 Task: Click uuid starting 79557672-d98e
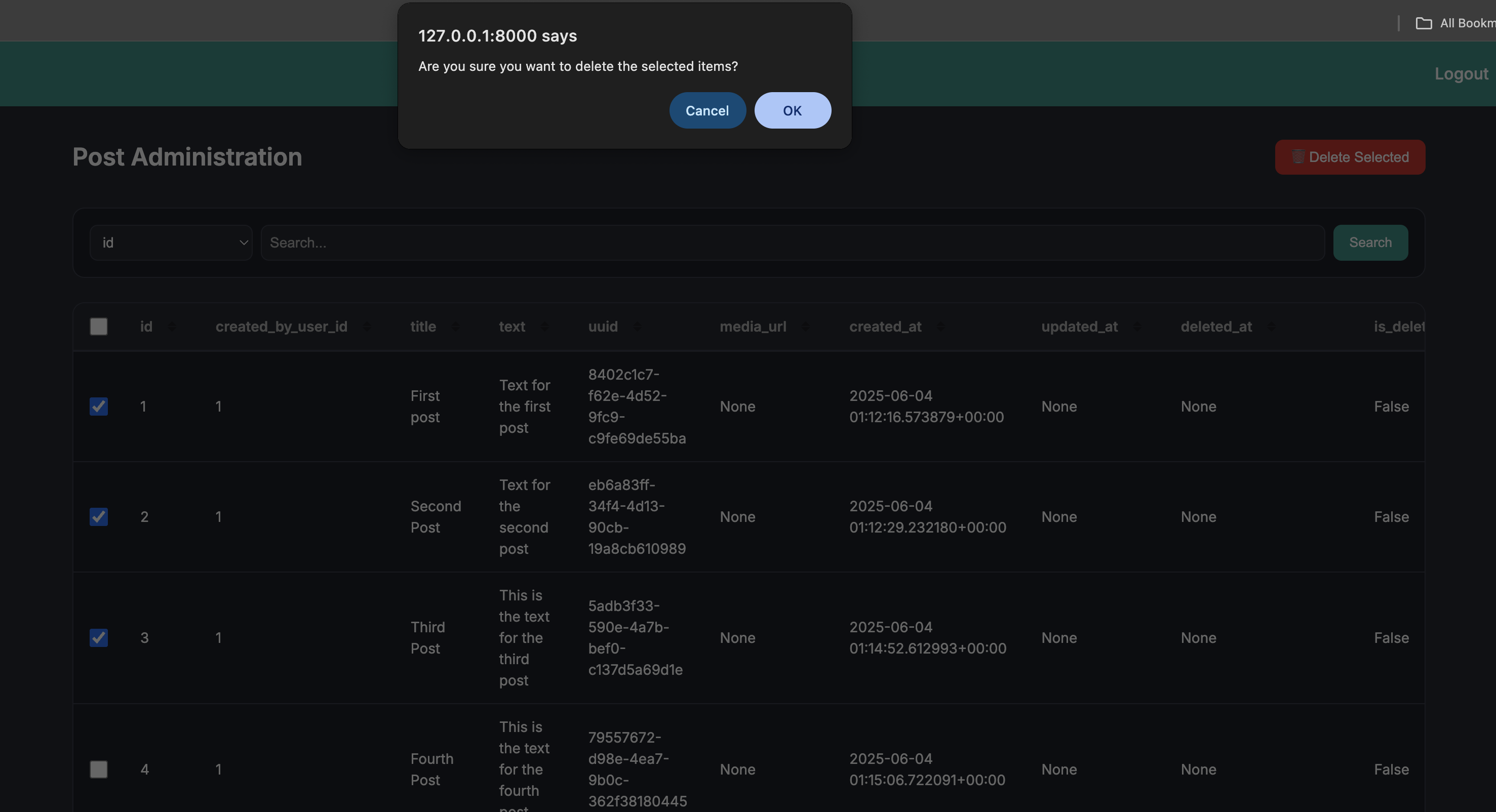point(638,769)
